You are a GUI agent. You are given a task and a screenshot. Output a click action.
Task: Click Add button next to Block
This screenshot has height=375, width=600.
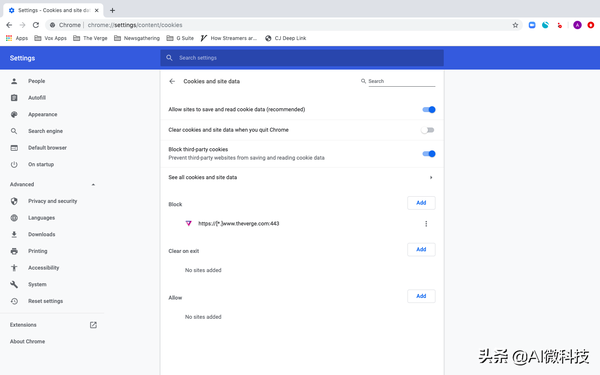click(421, 203)
